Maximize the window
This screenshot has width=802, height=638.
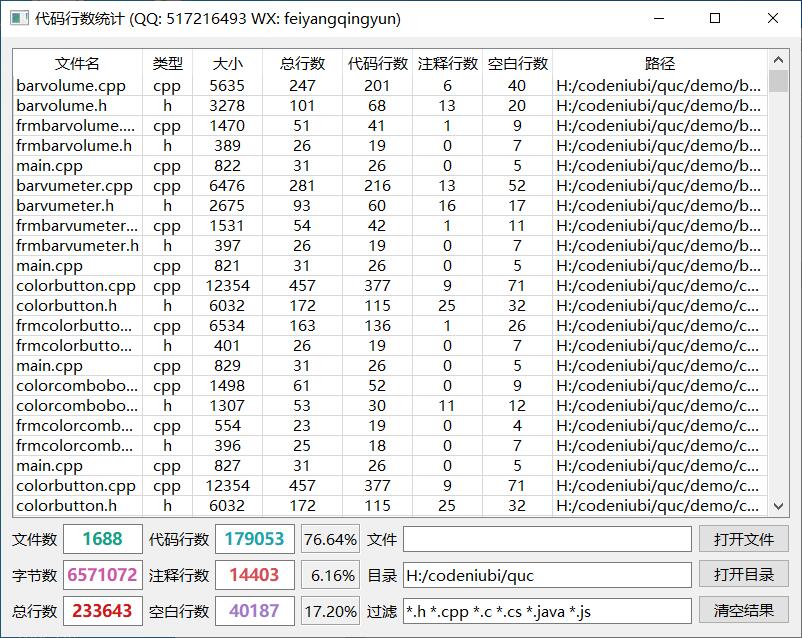point(715,18)
